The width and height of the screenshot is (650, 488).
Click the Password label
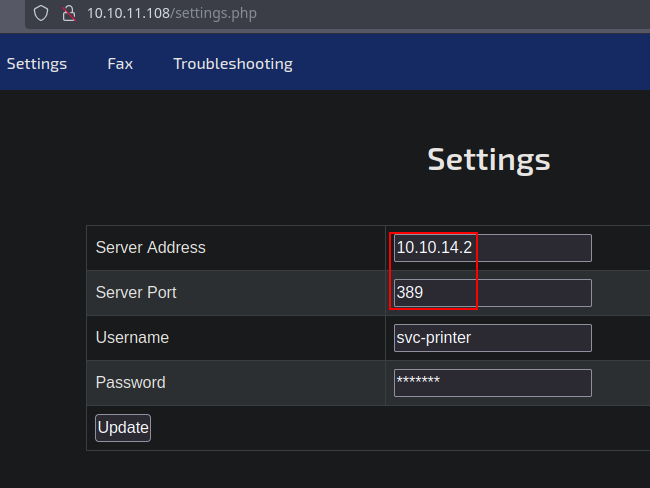(131, 382)
